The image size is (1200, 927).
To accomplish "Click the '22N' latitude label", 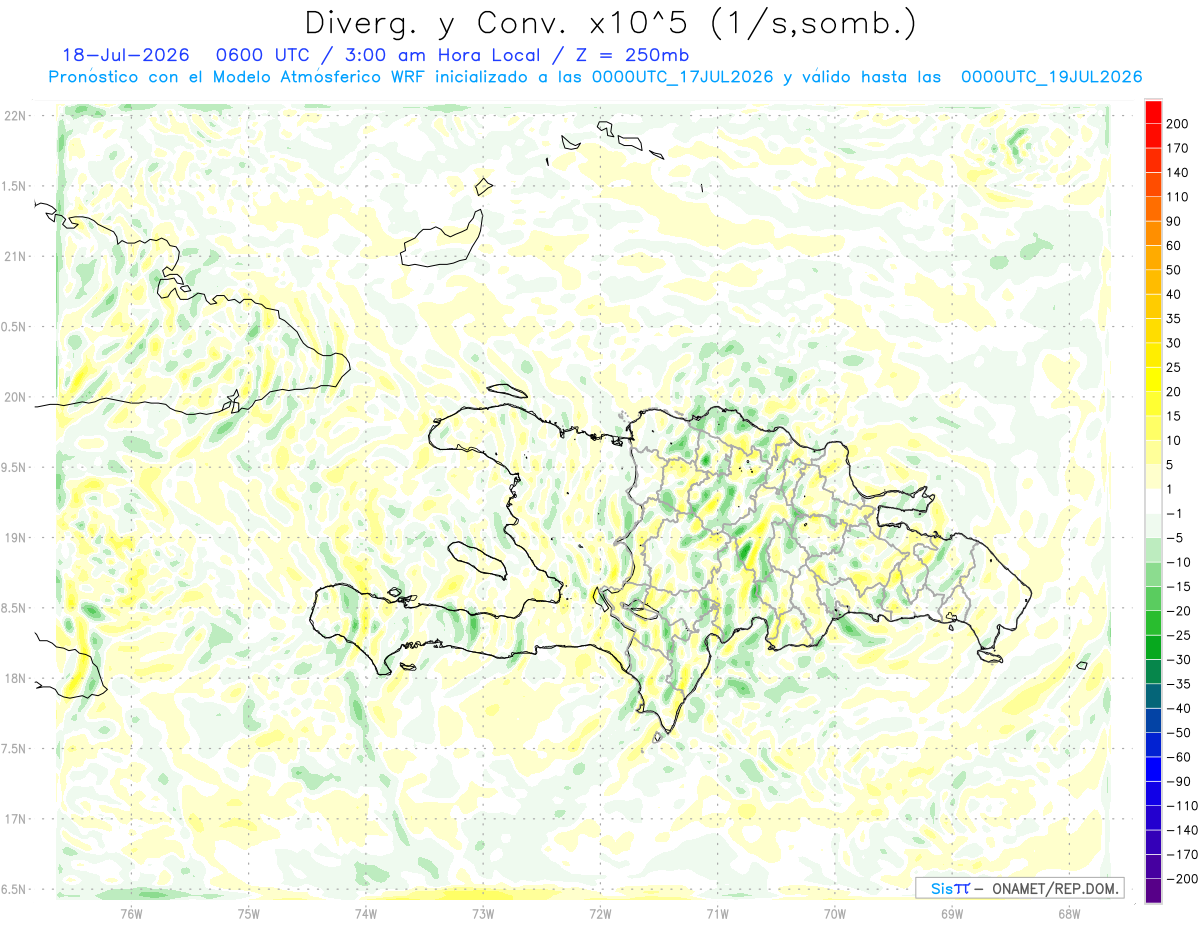I will coord(14,116).
